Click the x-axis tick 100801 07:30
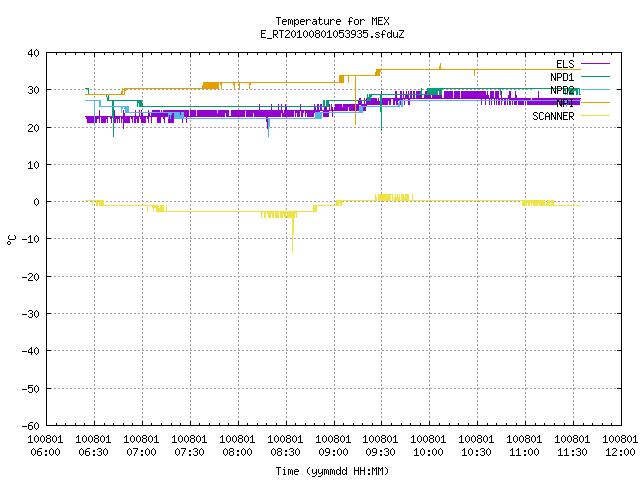The width and height of the screenshot is (640, 480). tap(189, 445)
